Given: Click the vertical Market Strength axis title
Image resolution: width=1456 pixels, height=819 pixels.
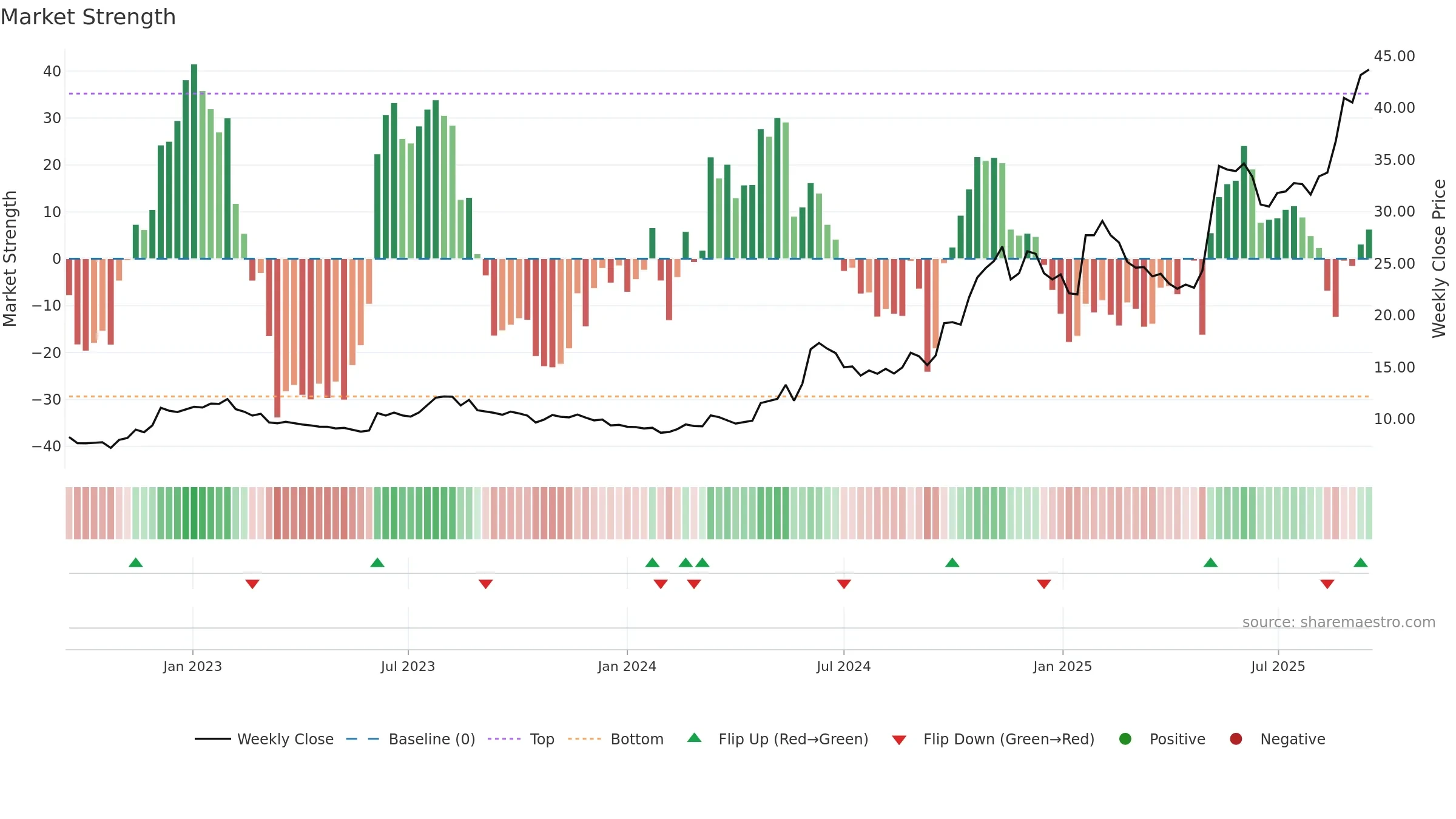Looking at the screenshot, I should tap(10, 258).
